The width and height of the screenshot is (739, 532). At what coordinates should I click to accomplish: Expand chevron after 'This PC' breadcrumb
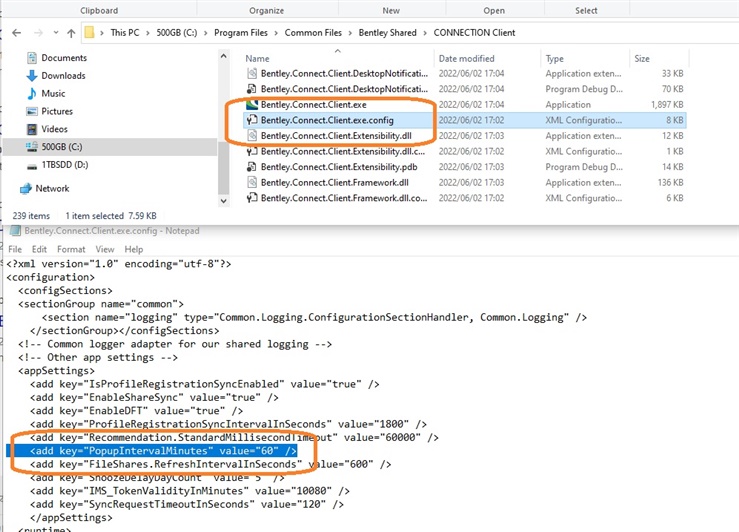pyautogui.click(x=148, y=33)
